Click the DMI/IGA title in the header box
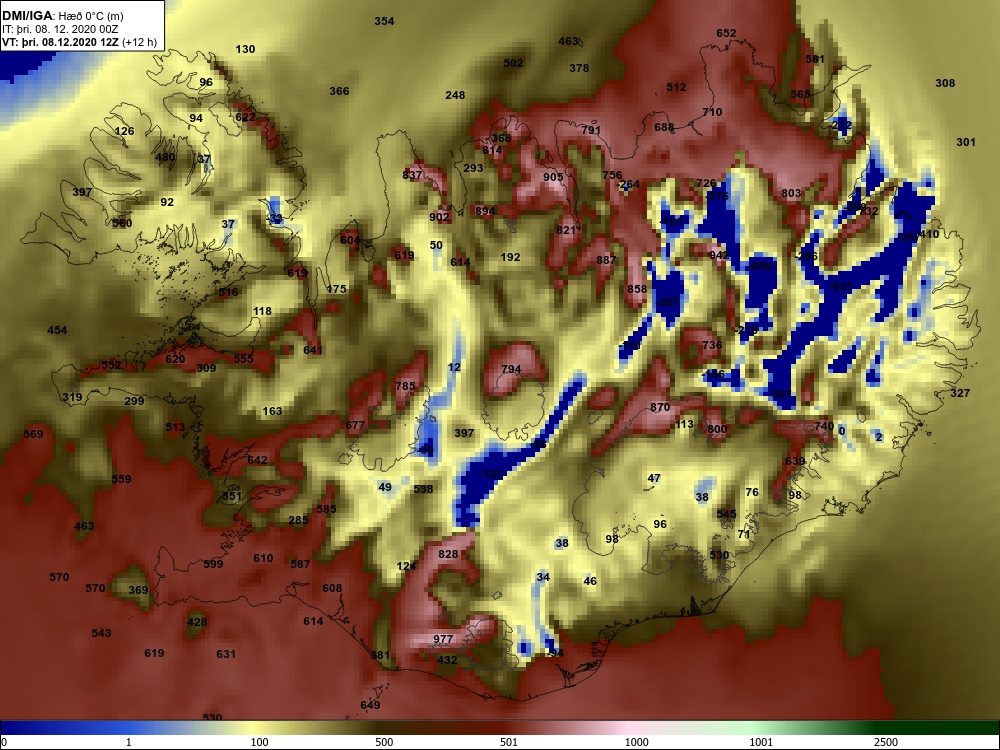Screen dimensions: 1000x750 coord(26,15)
